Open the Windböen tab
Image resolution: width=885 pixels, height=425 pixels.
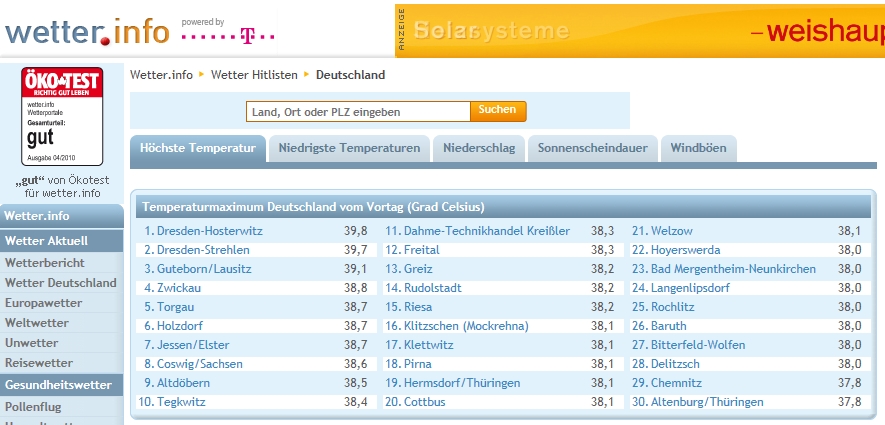coord(697,149)
